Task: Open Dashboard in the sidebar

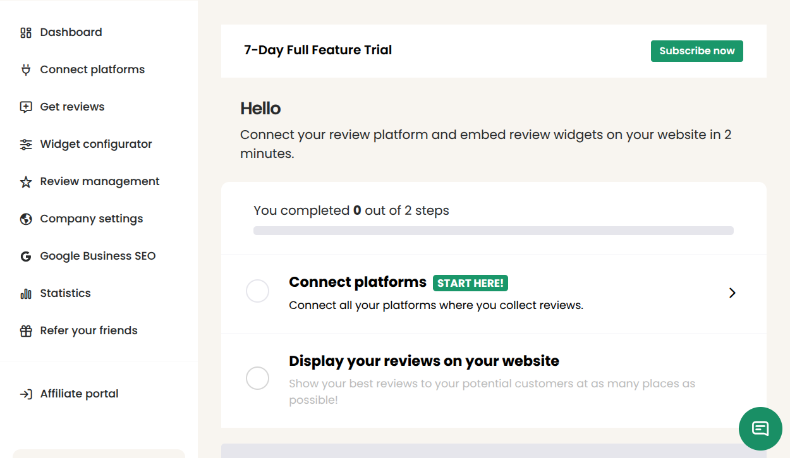Action: [71, 32]
